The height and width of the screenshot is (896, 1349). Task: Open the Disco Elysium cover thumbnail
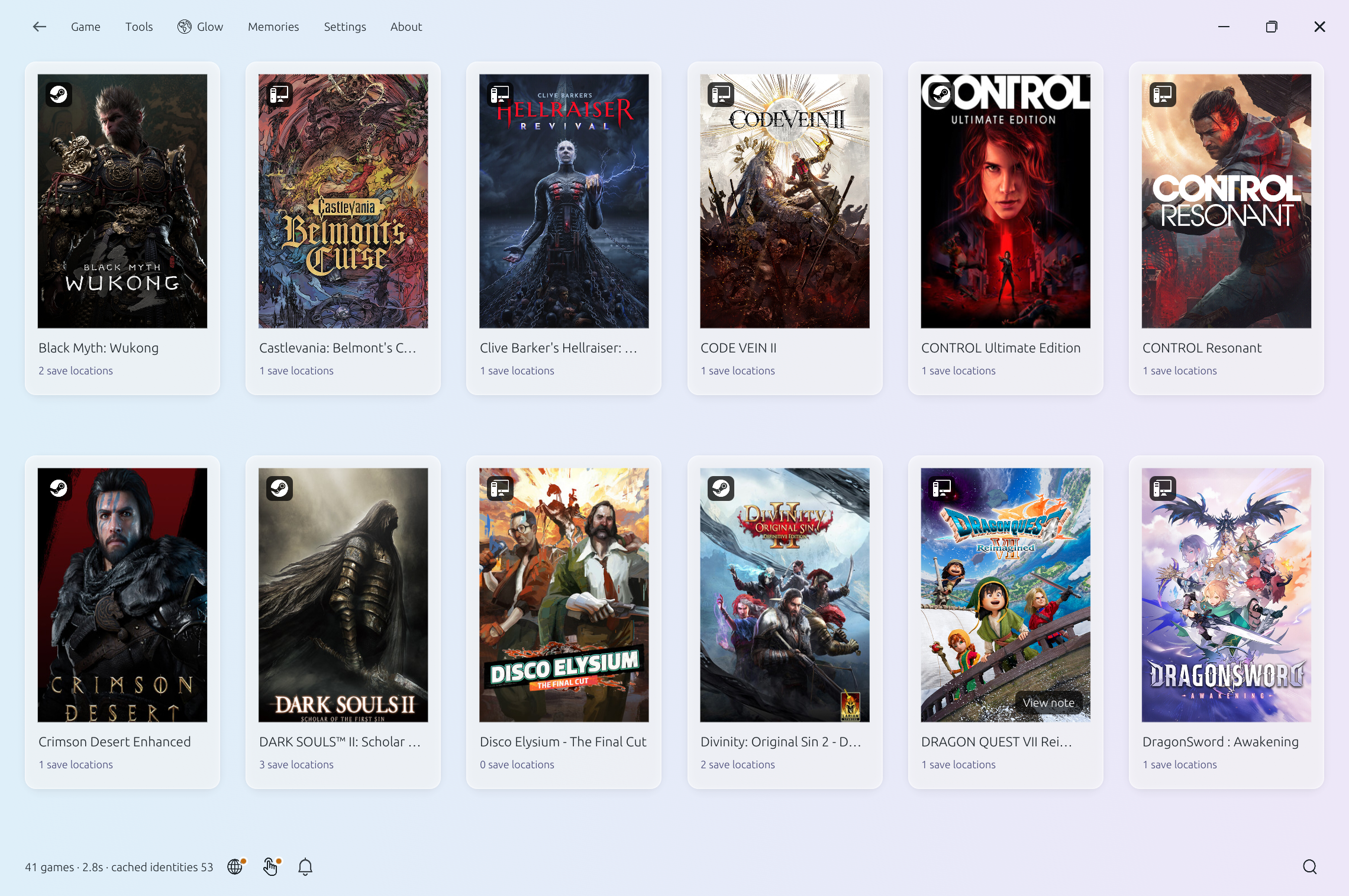tap(564, 595)
